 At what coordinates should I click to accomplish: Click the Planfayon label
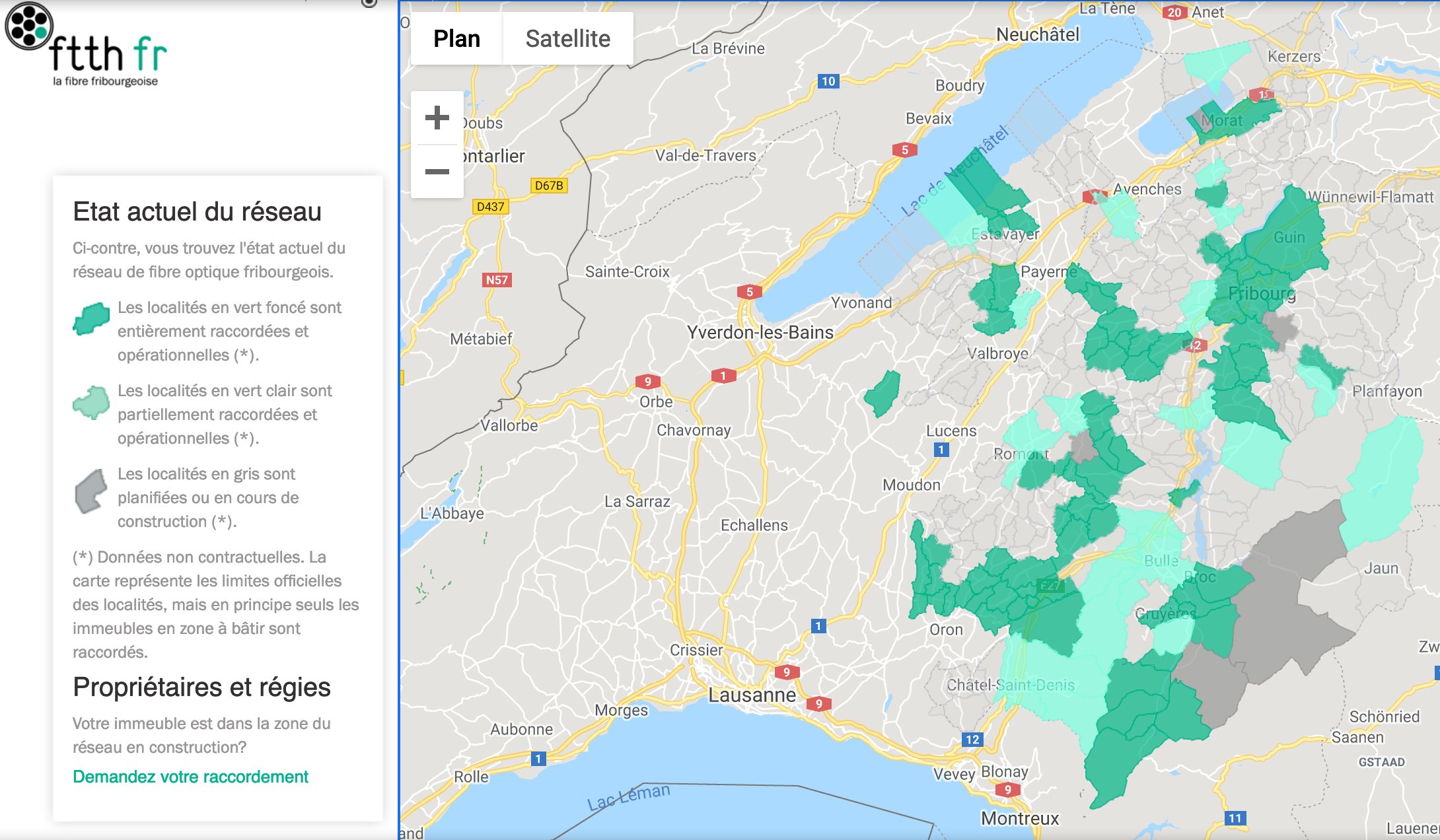pos(1387,391)
